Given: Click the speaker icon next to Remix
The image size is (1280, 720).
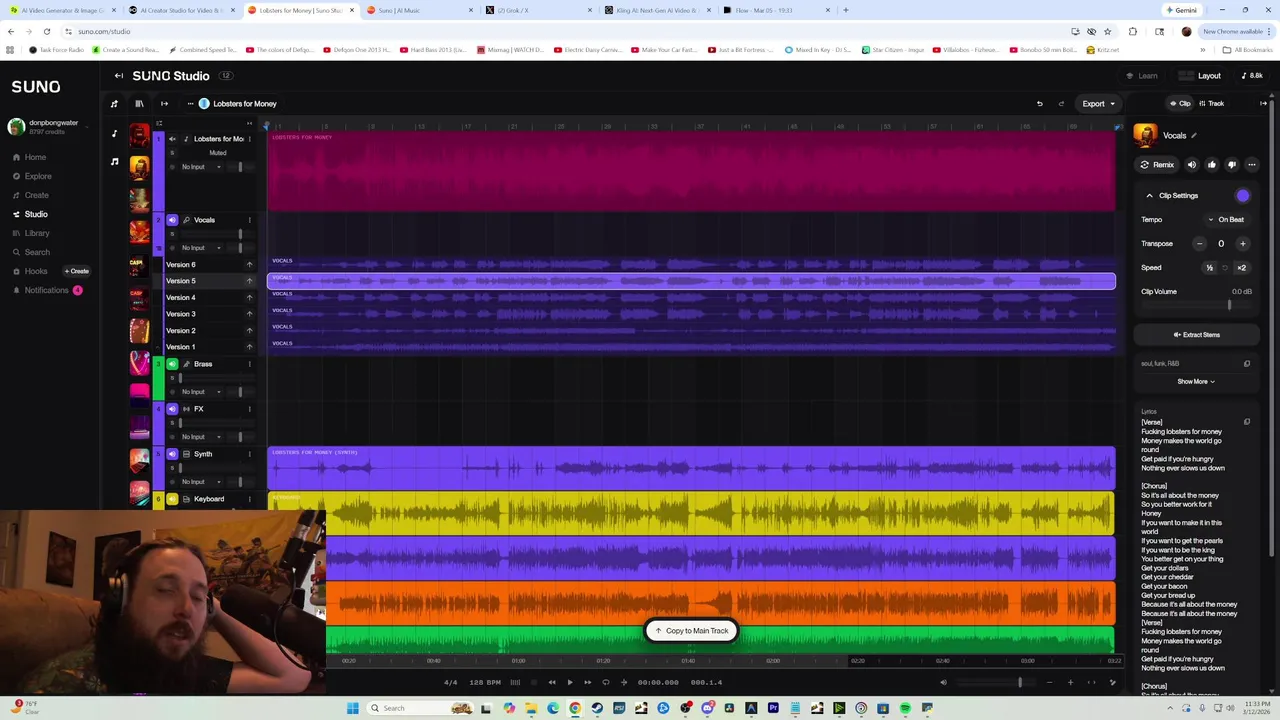Looking at the screenshot, I should click(1191, 165).
